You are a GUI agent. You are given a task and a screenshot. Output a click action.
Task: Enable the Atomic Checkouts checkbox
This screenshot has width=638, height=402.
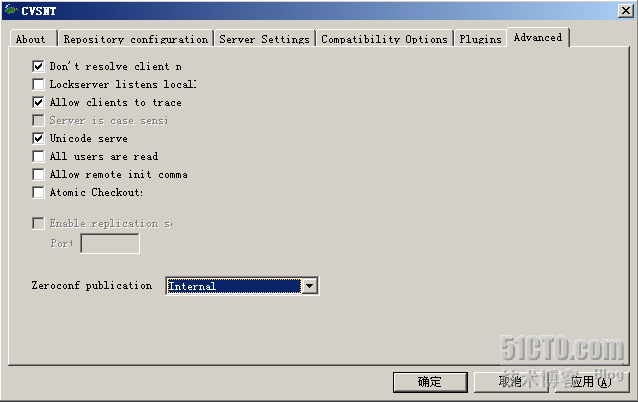[x=39, y=192]
